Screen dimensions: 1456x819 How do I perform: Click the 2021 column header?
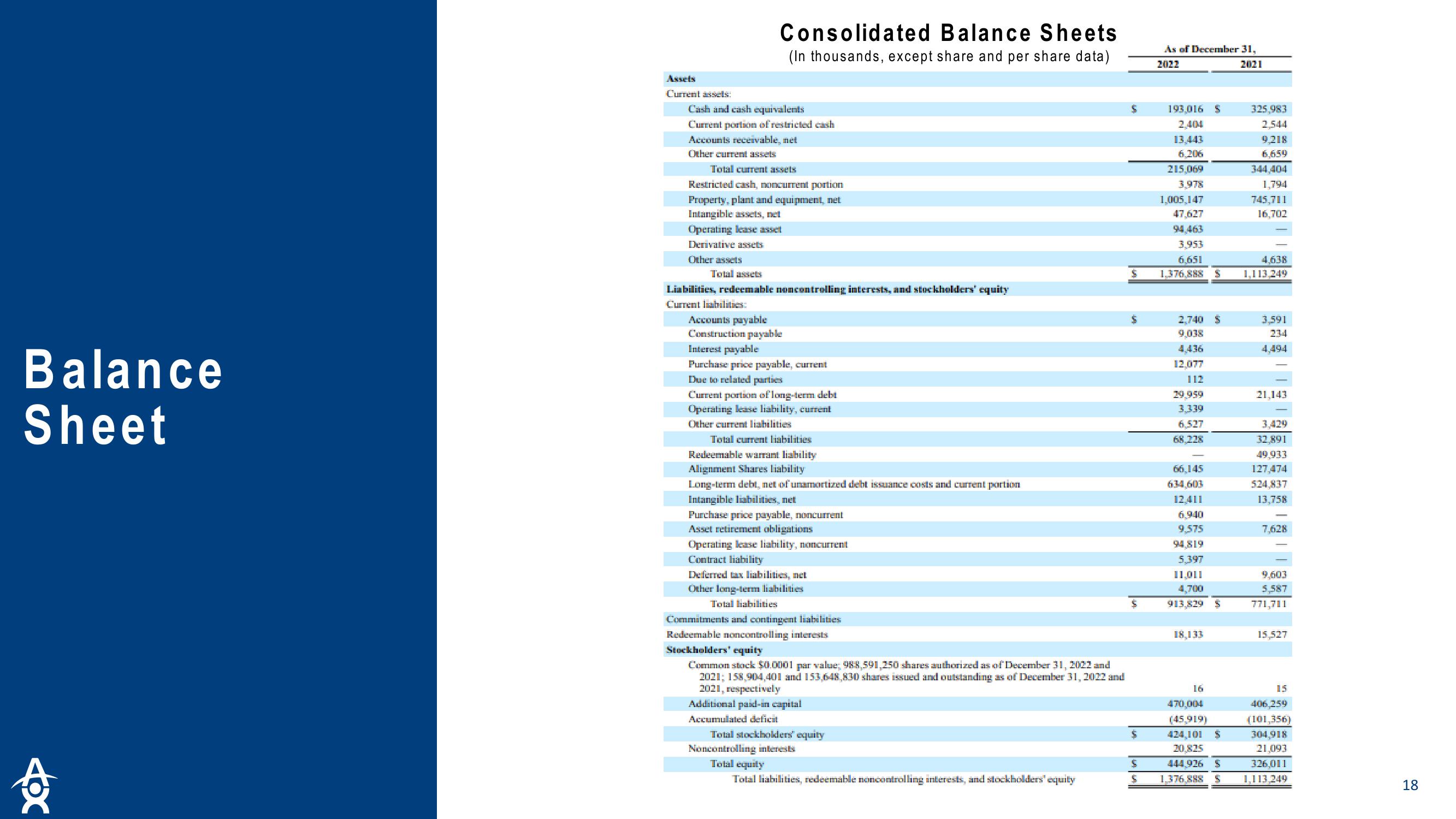coord(1251,64)
